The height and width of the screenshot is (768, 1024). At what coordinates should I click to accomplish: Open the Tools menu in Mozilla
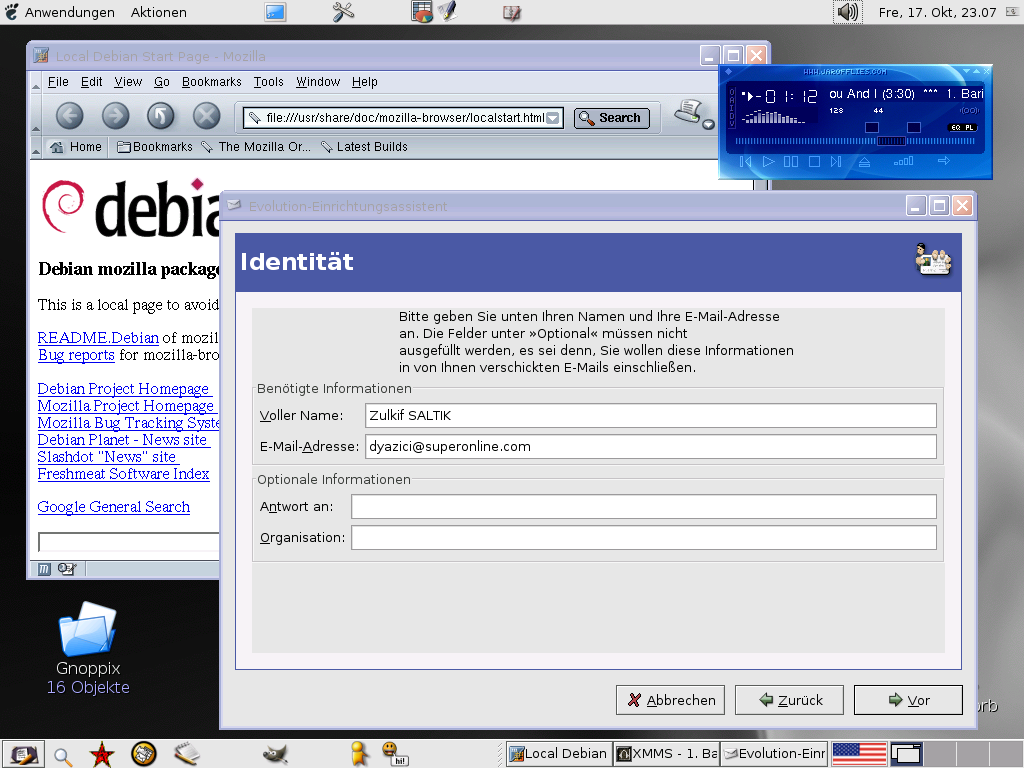coord(268,82)
